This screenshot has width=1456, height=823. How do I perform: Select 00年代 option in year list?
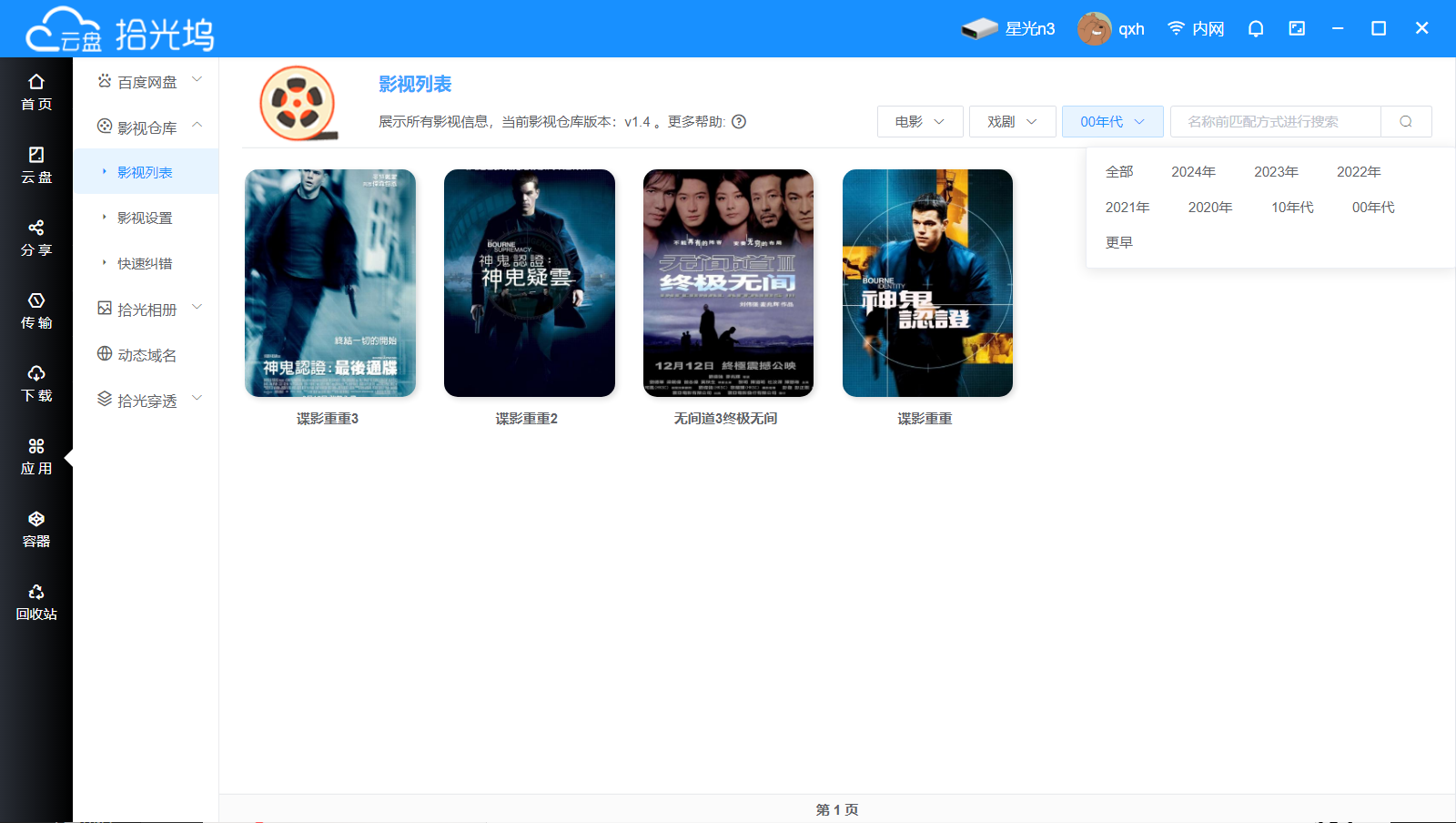1373,208
